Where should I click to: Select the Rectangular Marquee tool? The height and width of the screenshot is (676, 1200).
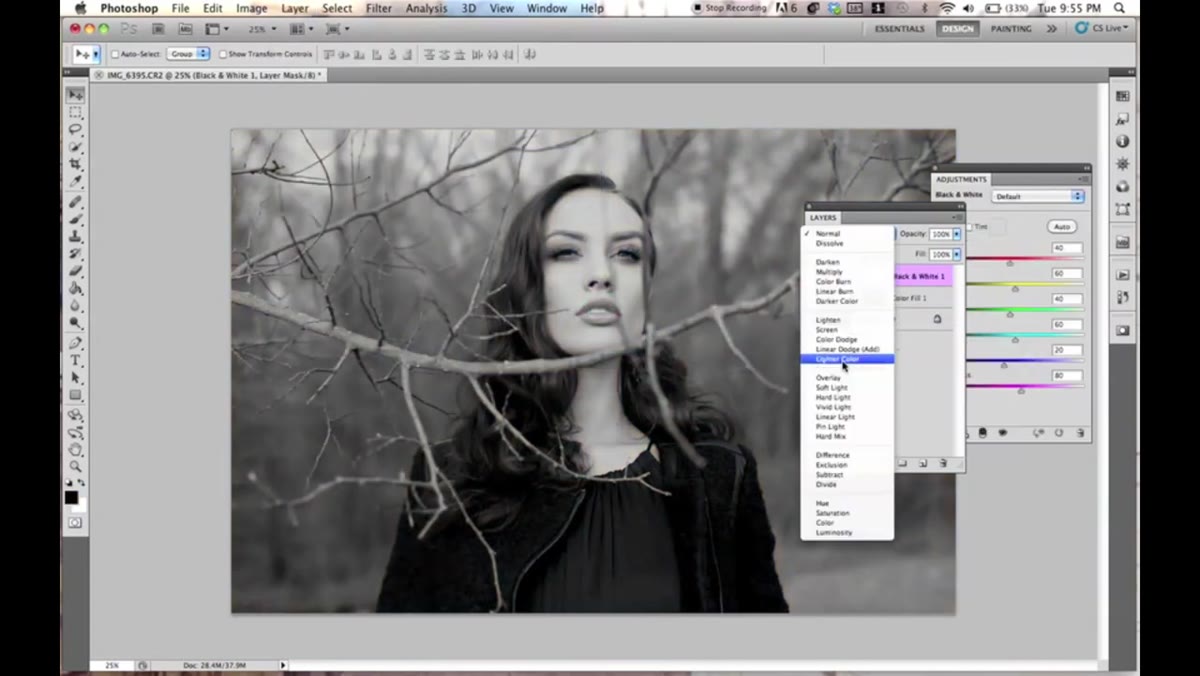tap(76, 113)
